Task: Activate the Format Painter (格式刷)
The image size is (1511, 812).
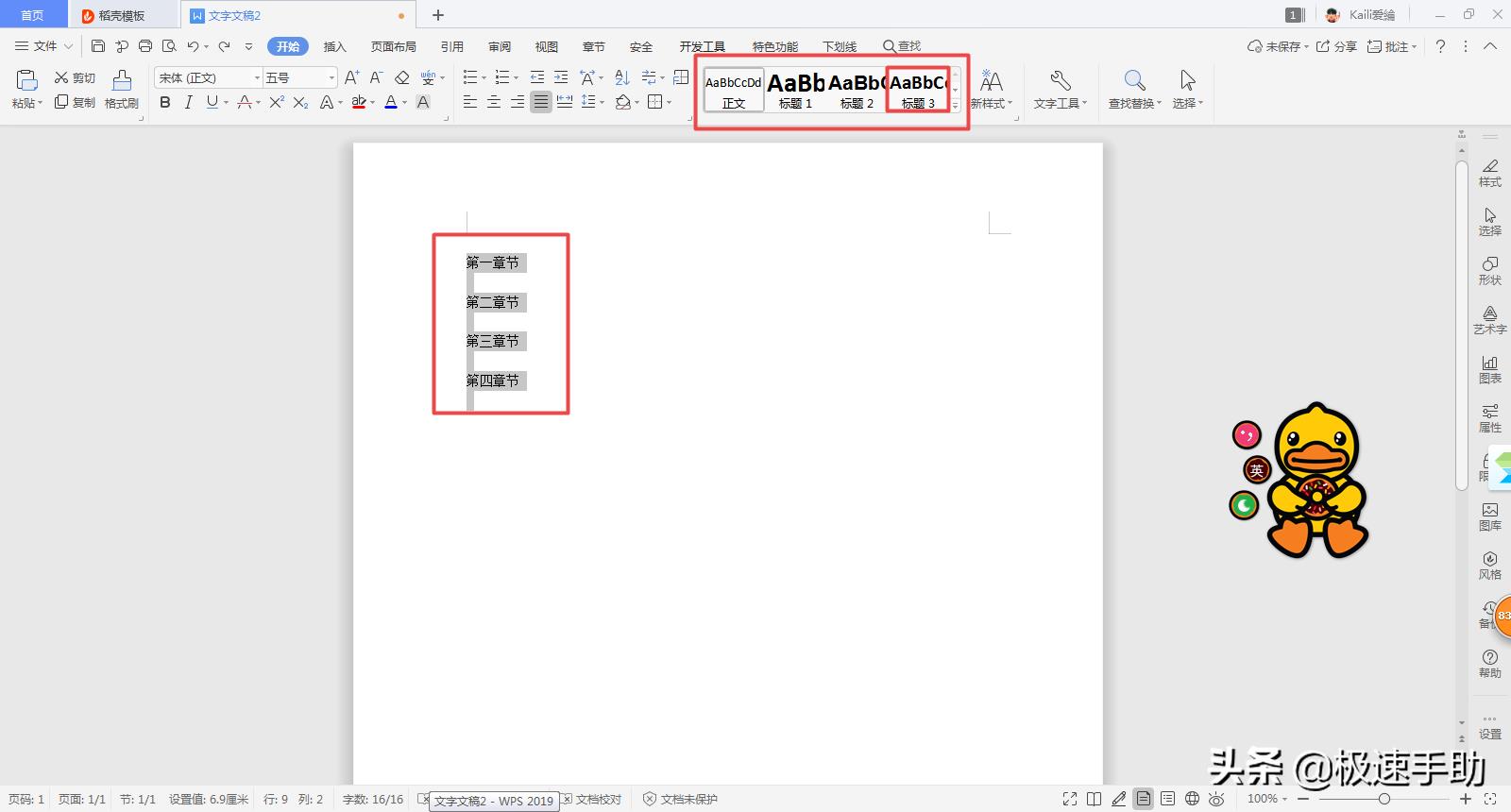Action: click(122, 90)
